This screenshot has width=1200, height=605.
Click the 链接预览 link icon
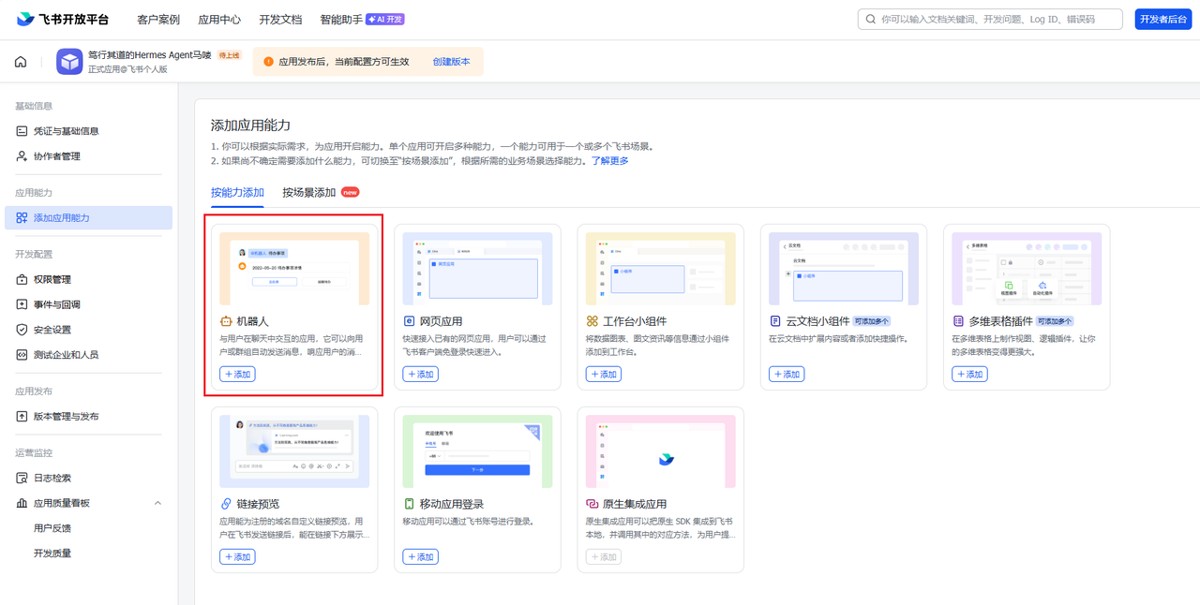[225, 504]
